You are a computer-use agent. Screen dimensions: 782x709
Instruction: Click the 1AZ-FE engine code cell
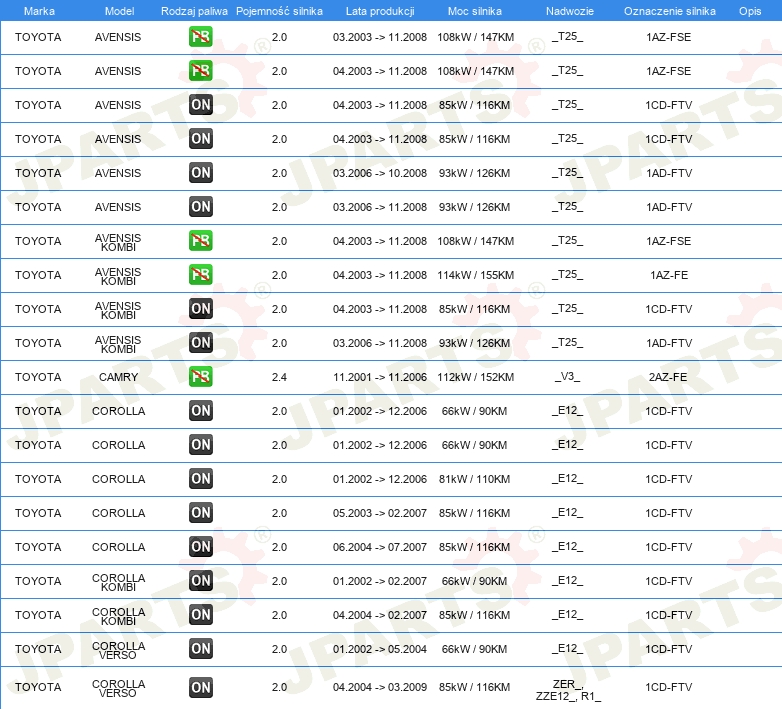point(669,275)
